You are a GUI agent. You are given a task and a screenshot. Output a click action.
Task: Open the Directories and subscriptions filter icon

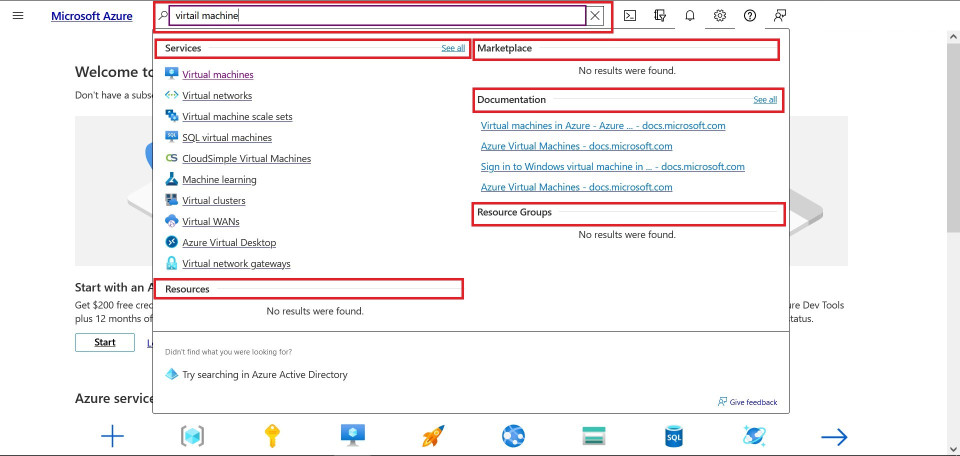[x=659, y=16]
